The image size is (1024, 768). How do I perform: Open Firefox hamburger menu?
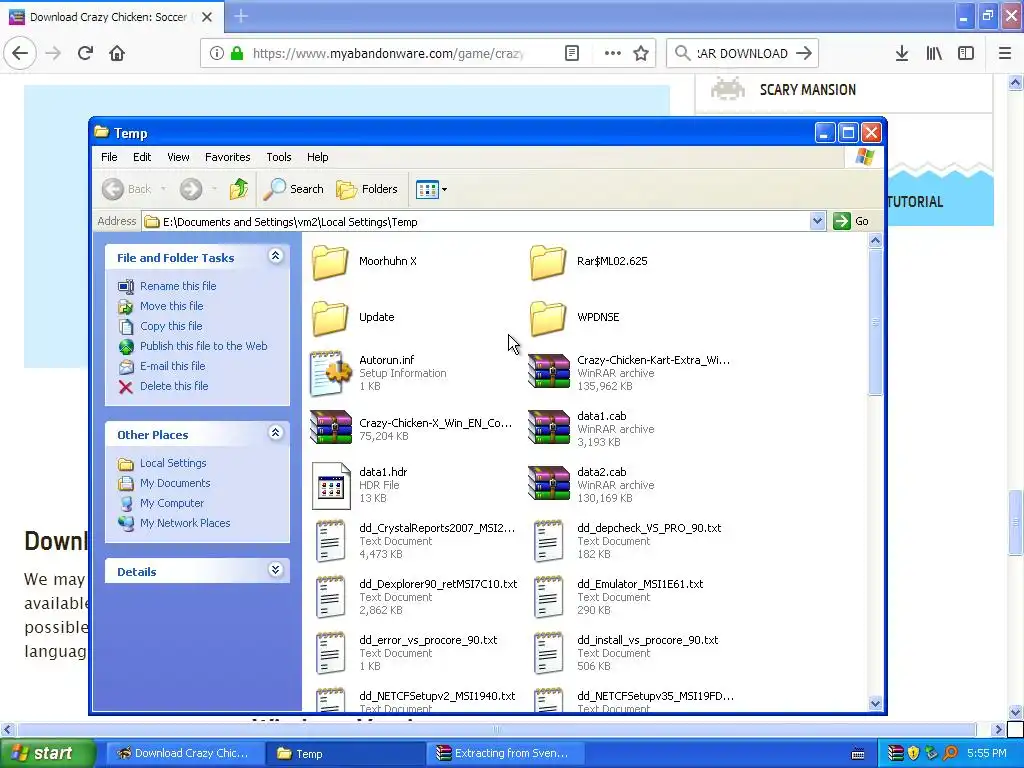click(x=1004, y=53)
